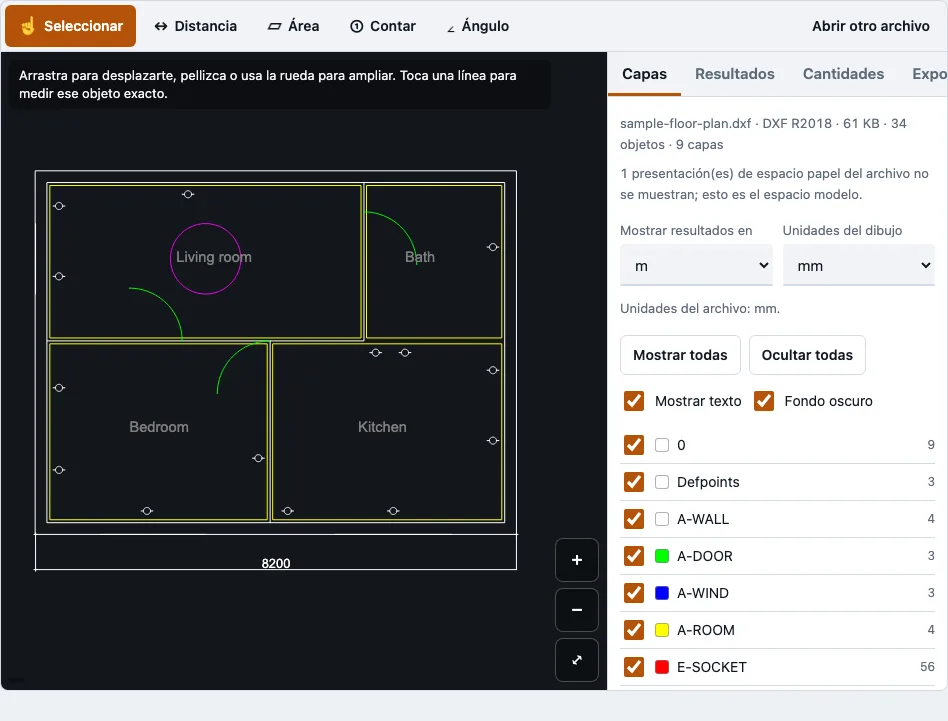This screenshot has width=948, height=721.
Task: Zoom out with the minus button
Action: (x=577, y=610)
